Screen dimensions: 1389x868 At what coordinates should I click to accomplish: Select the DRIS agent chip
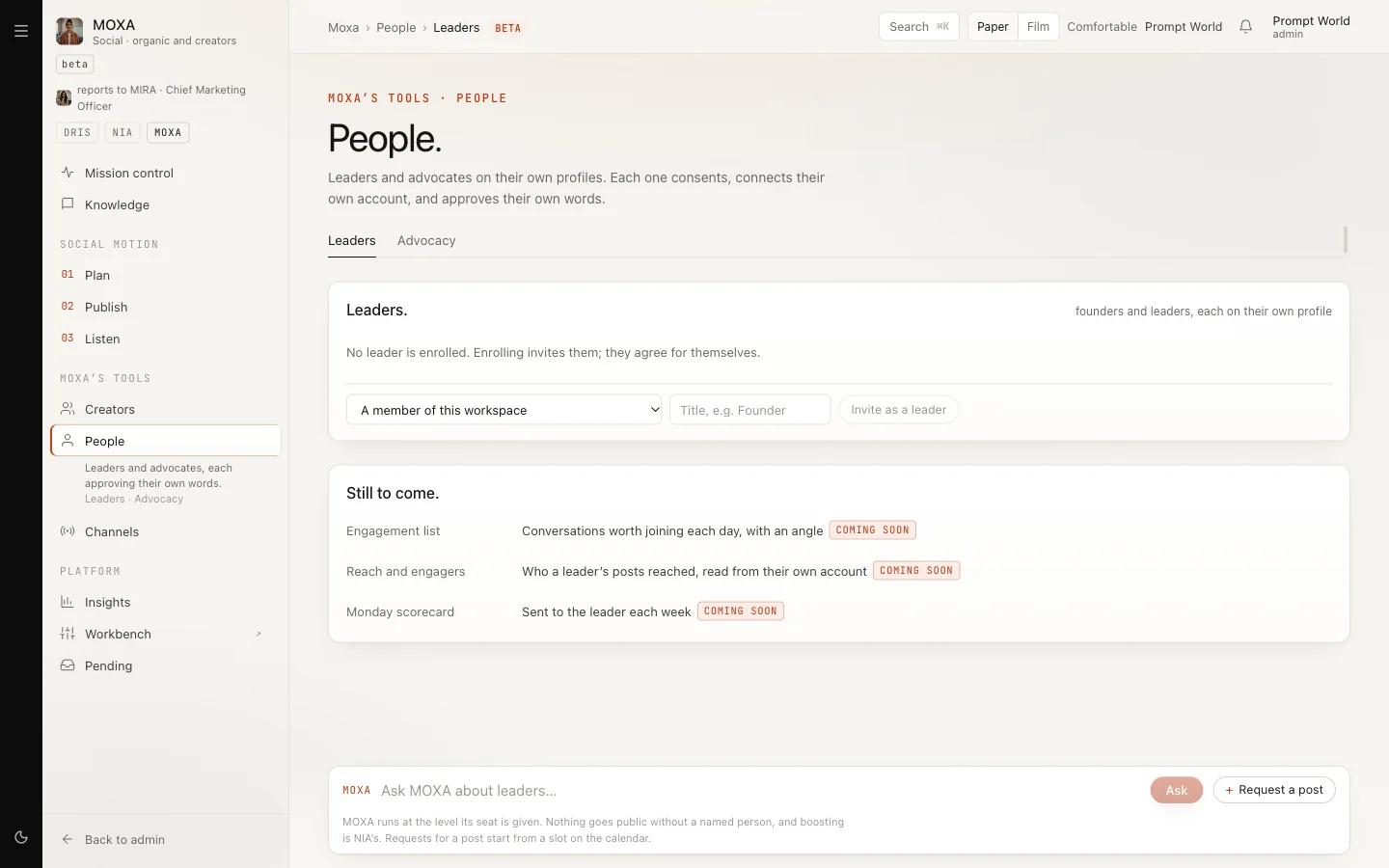click(77, 132)
